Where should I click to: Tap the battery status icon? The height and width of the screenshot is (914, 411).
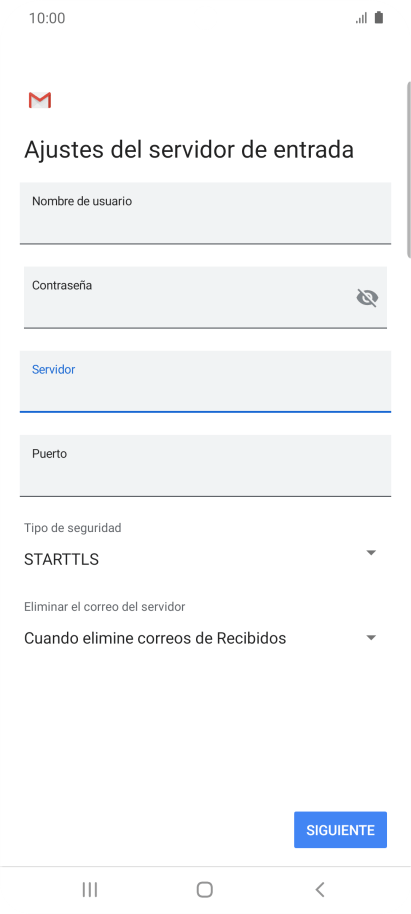[x=379, y=17]
